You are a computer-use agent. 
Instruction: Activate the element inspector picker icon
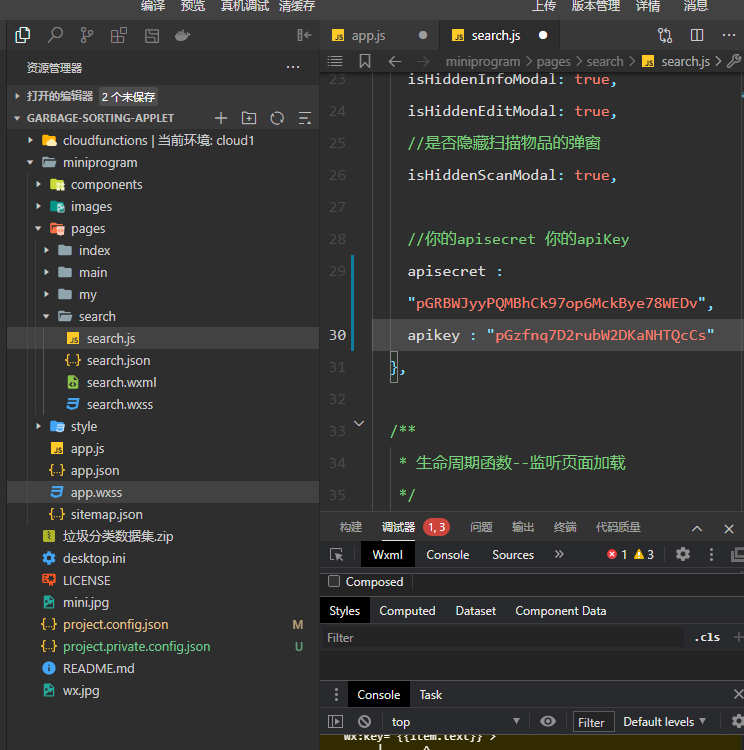pos(336,554)
